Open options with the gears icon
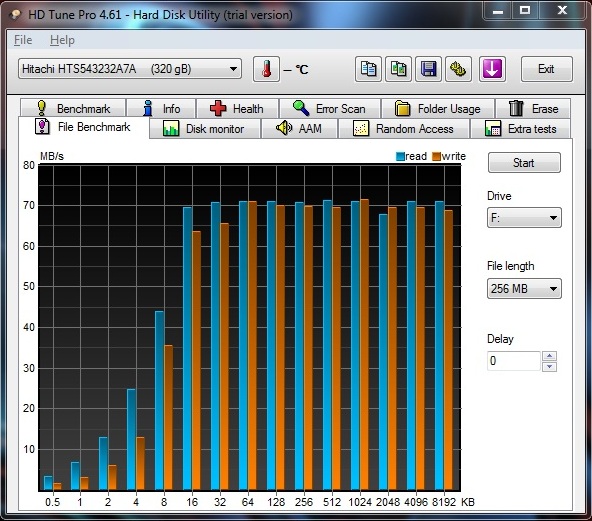This screenshot has height=521, width=592. 458,69
